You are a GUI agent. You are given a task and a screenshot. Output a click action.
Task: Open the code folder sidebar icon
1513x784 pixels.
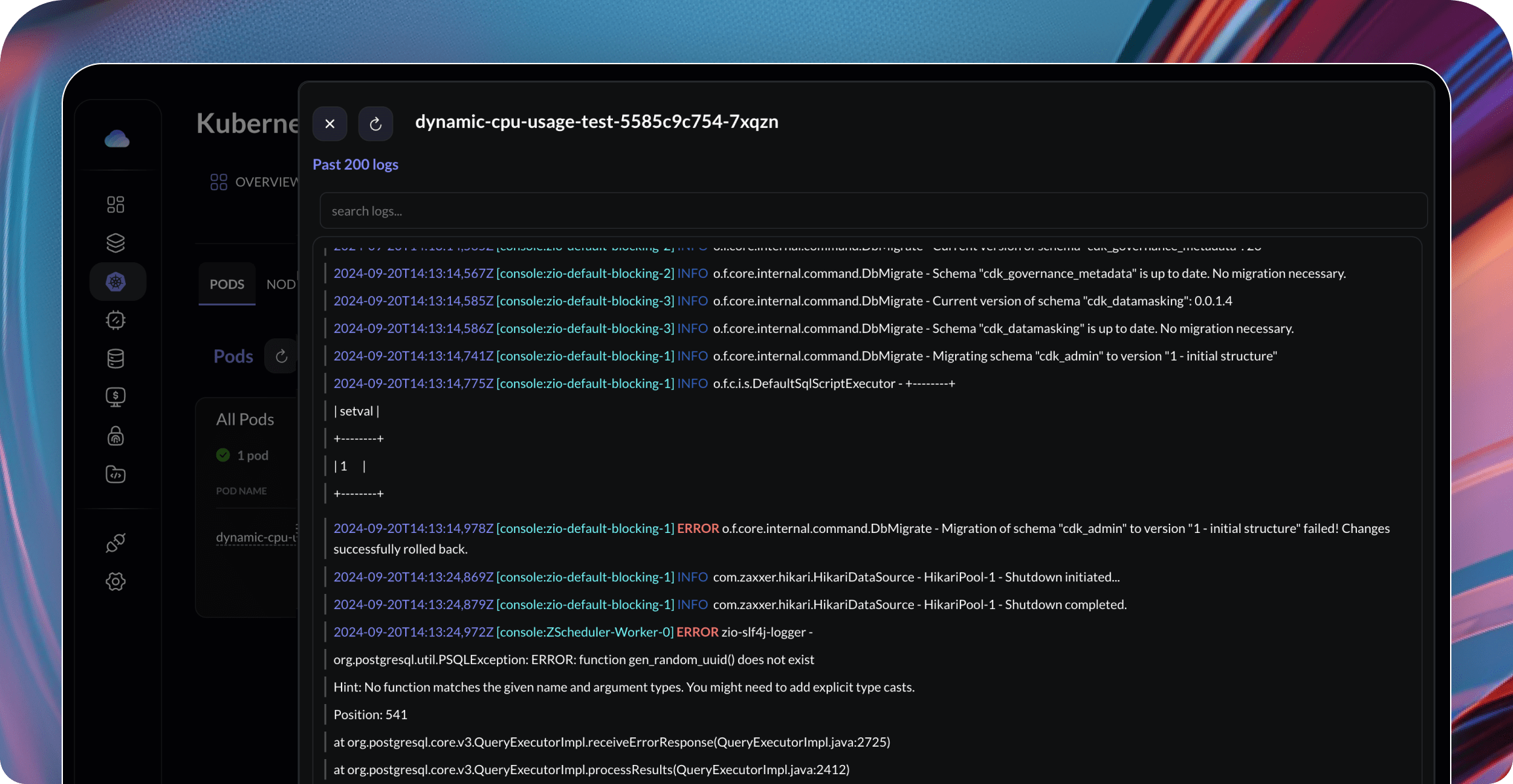115,474
